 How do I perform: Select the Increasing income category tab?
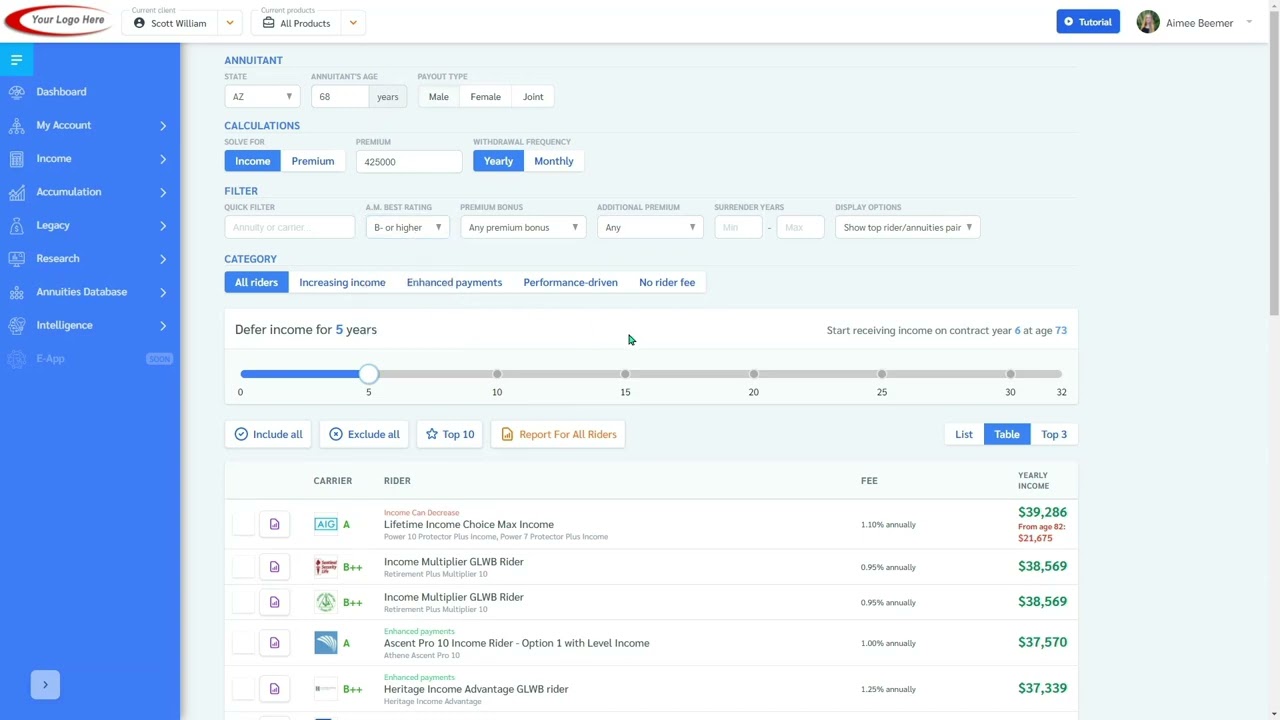pos(342,282)
